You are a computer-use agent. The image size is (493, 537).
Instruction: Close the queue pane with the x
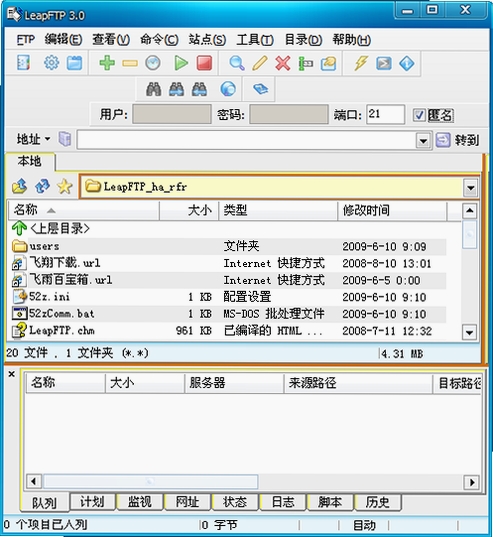[x=12, y=374]
